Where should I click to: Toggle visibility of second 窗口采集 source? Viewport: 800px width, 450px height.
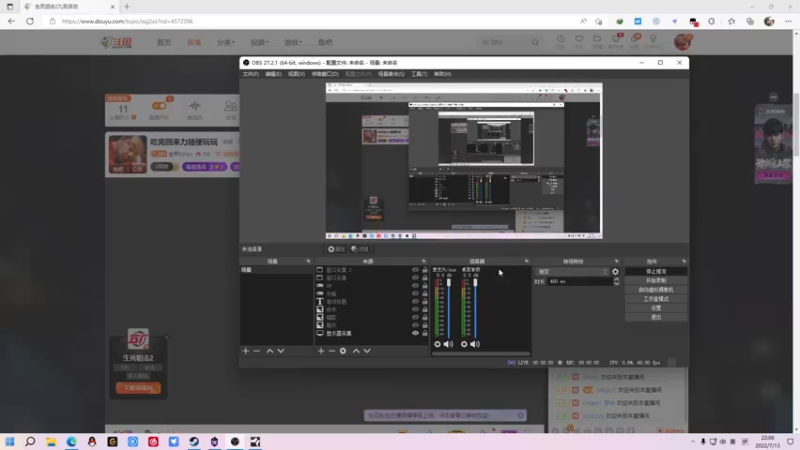pos(415,278)
